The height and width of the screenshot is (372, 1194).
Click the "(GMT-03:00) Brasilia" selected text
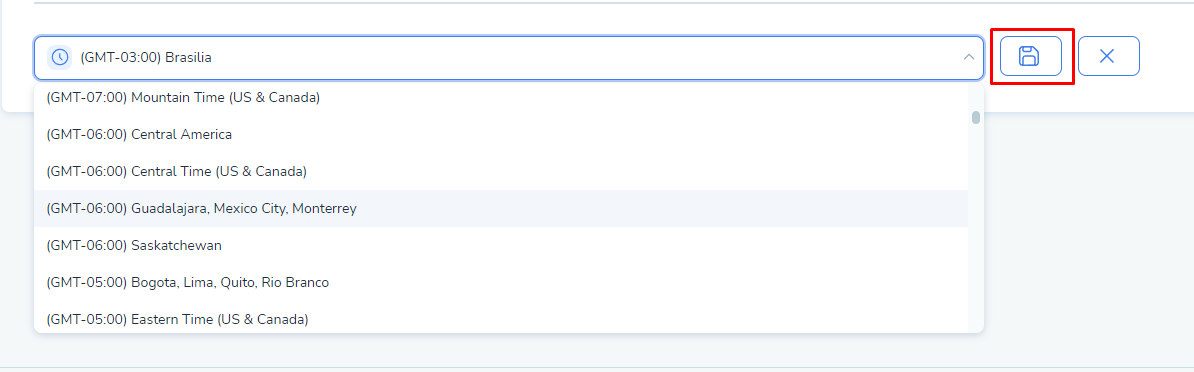tap(146, 57)
